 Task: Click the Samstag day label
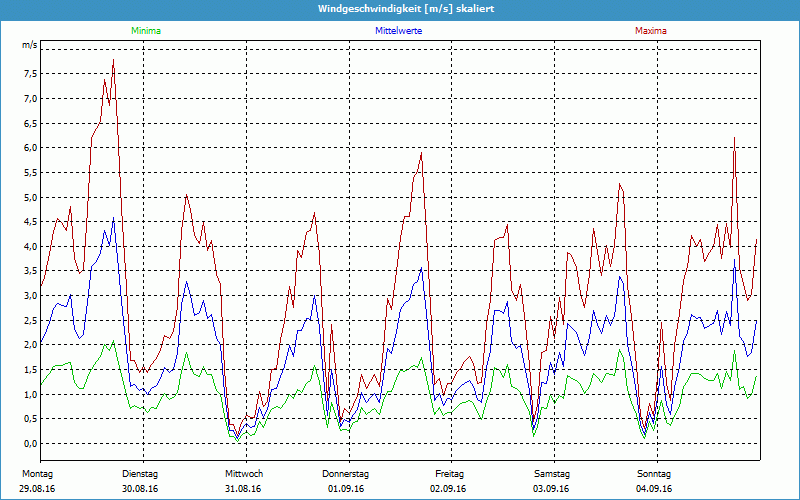click(x=552, y=474)
